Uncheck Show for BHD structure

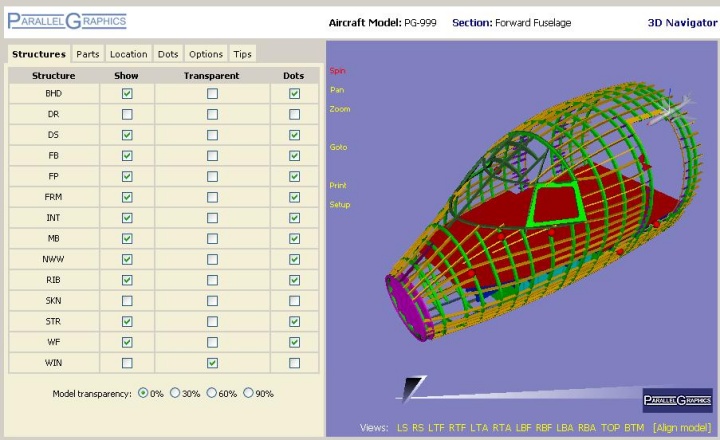(x=127, y=93)
